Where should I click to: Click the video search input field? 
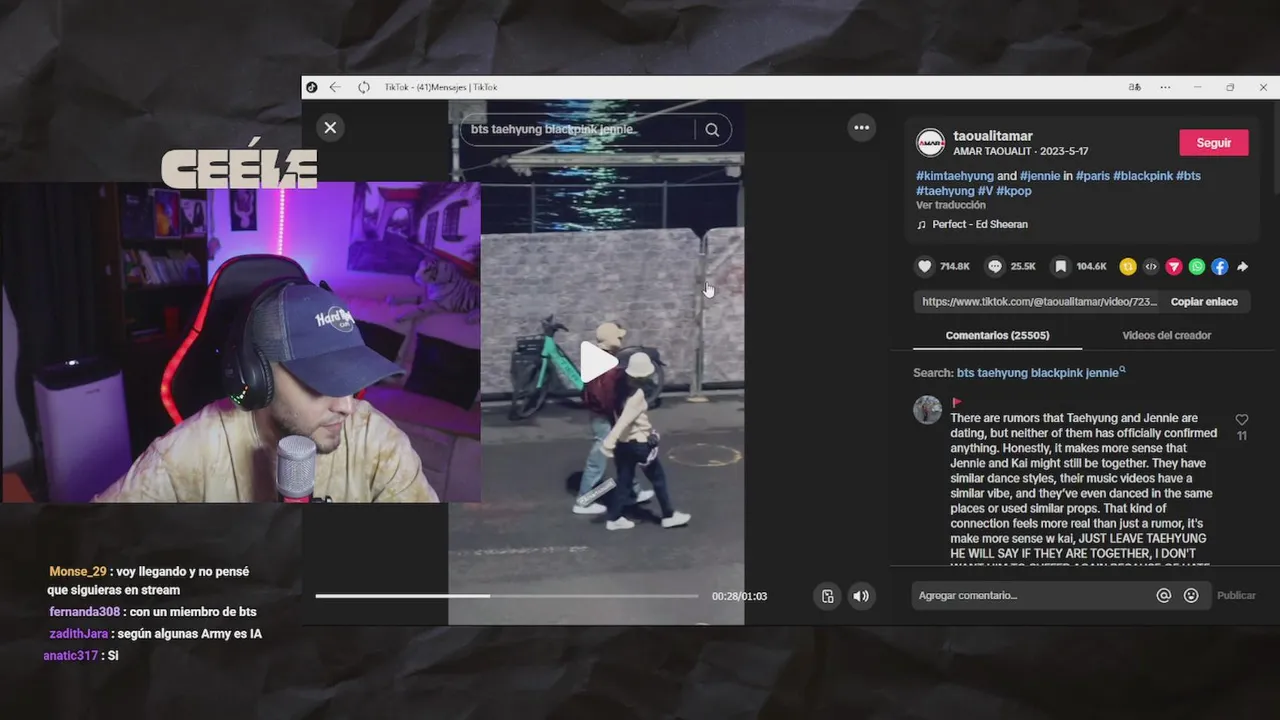pos(577,129)
